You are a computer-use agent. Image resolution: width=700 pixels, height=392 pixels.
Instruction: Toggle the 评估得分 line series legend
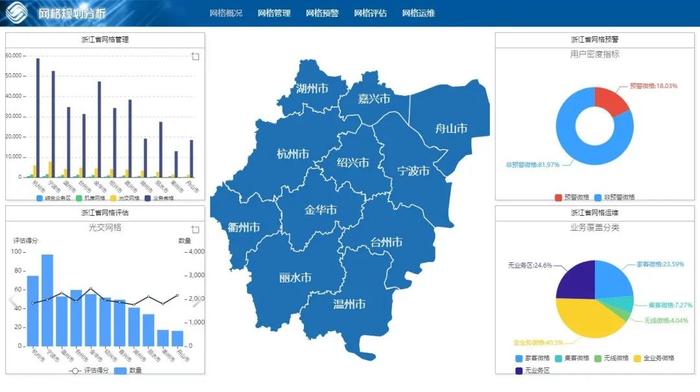coord(89,371)
